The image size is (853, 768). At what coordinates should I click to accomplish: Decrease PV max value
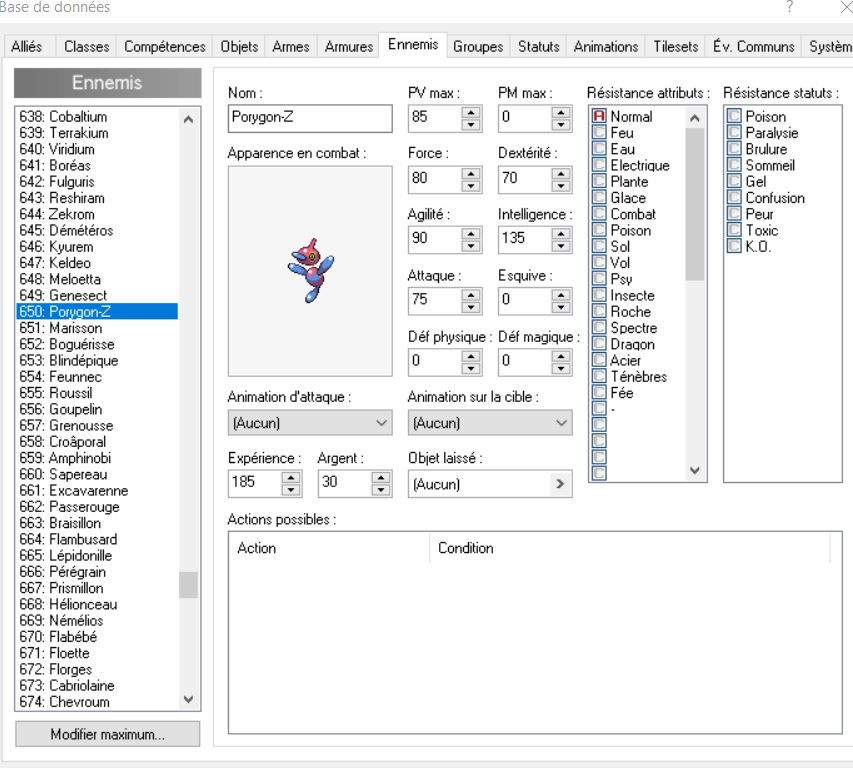(471, 125)
